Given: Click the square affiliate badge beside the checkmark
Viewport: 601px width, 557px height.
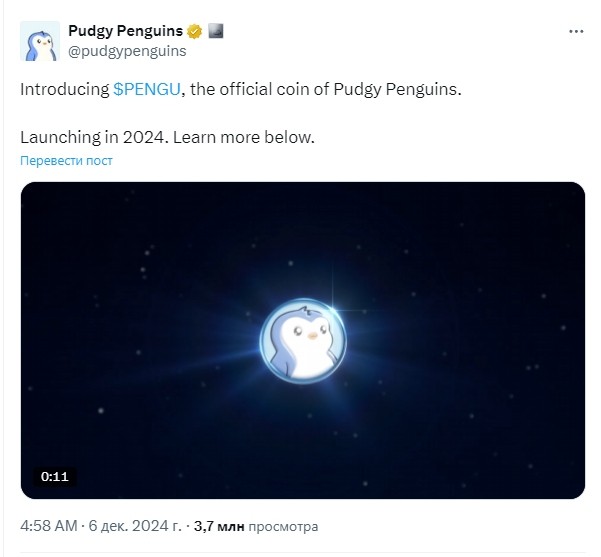Looking at the screenshot, I should point(216,31).
